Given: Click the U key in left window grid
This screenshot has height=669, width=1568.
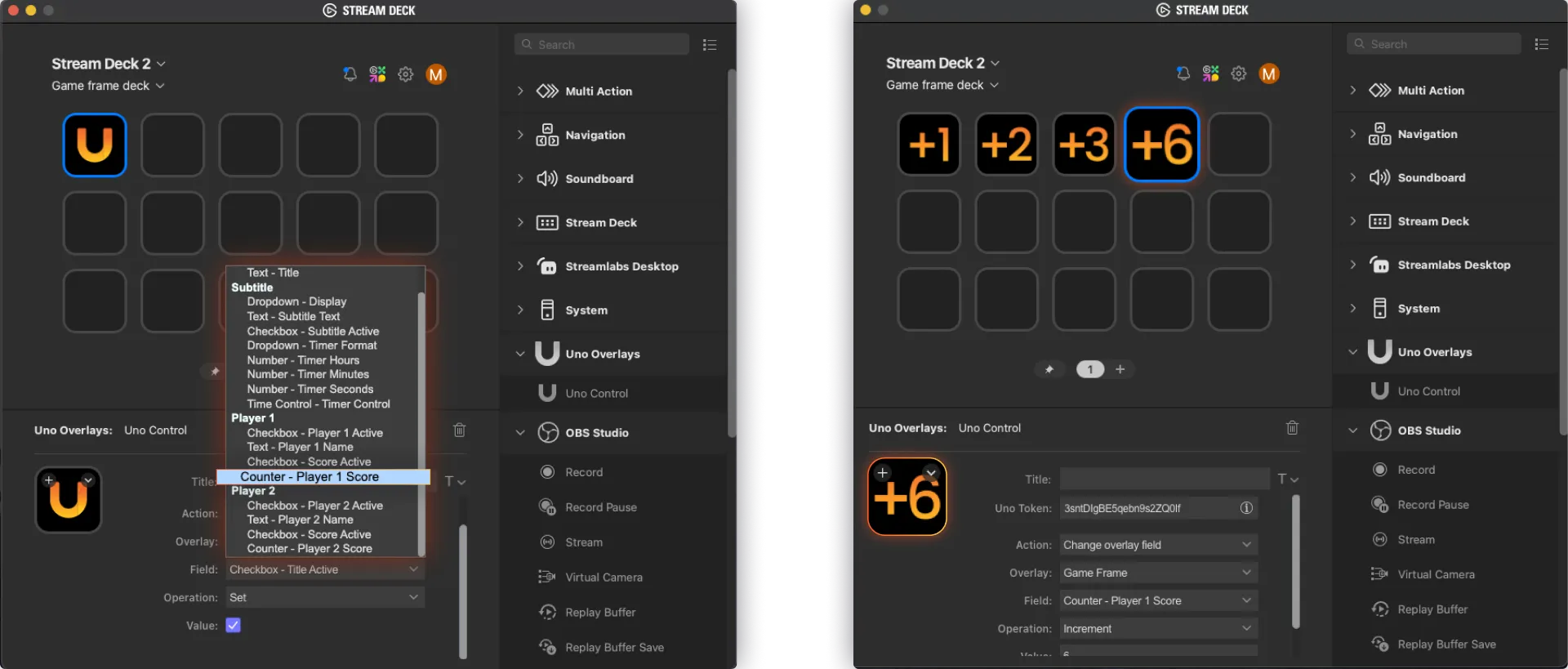Looking at the screenshot, I should coord(95,145).
